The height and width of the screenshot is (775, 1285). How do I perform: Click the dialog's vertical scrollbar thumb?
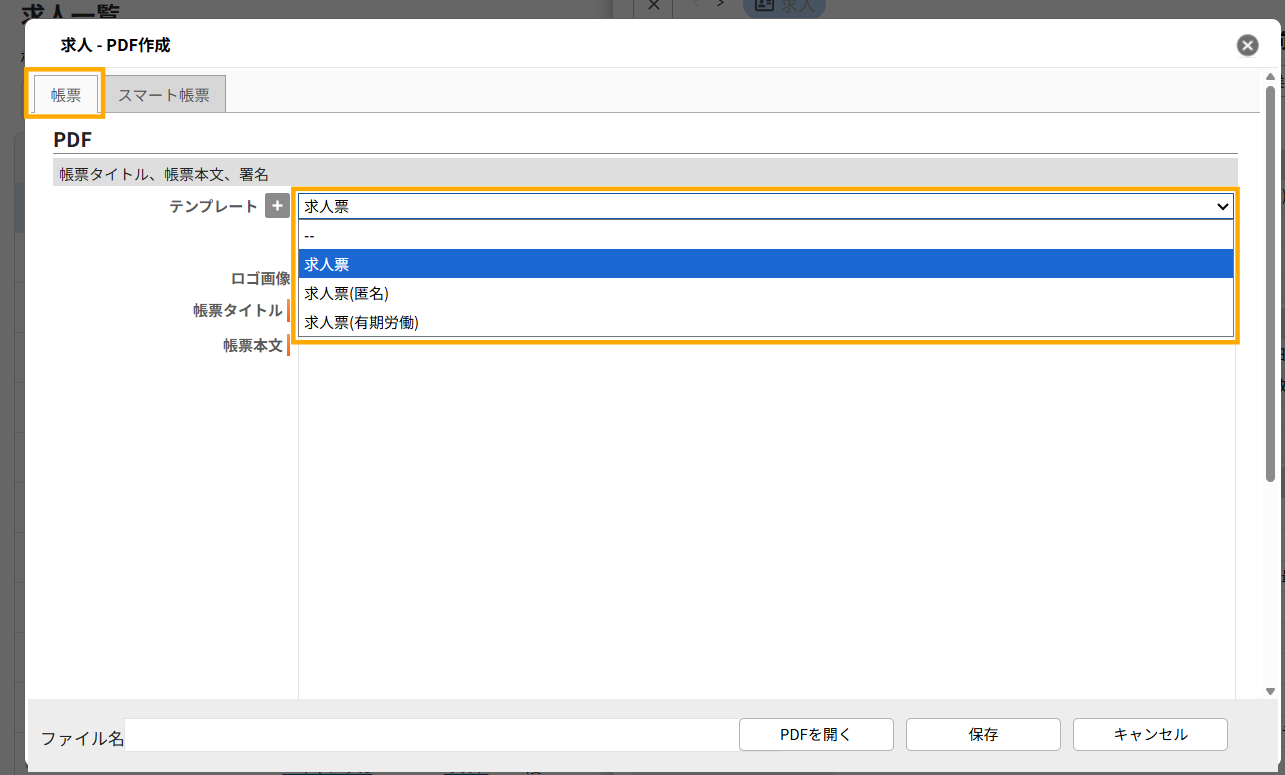click(x=1270, y=240)
